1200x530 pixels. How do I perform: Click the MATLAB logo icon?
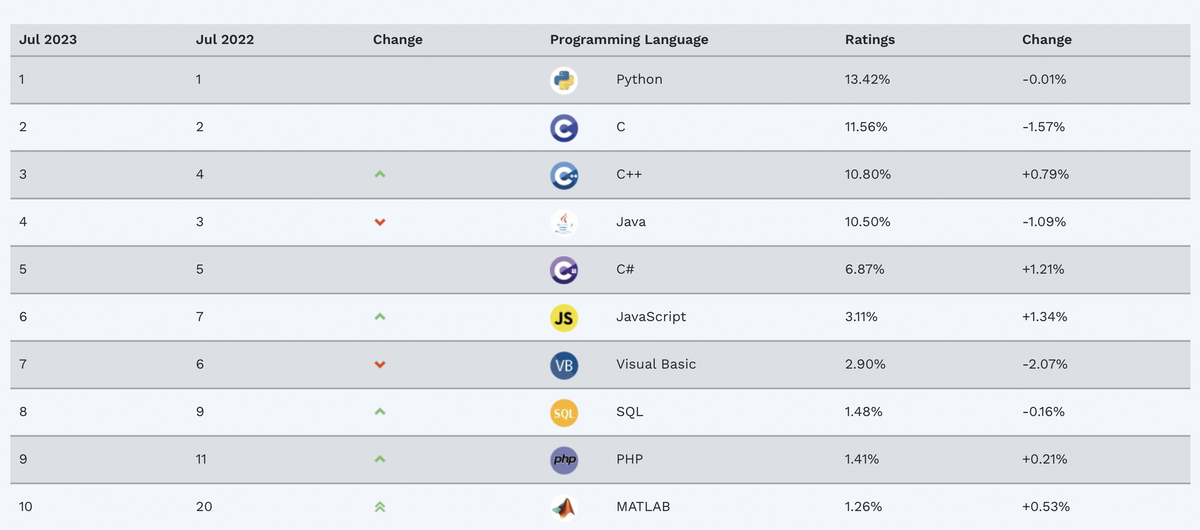(x=564, y=507)
